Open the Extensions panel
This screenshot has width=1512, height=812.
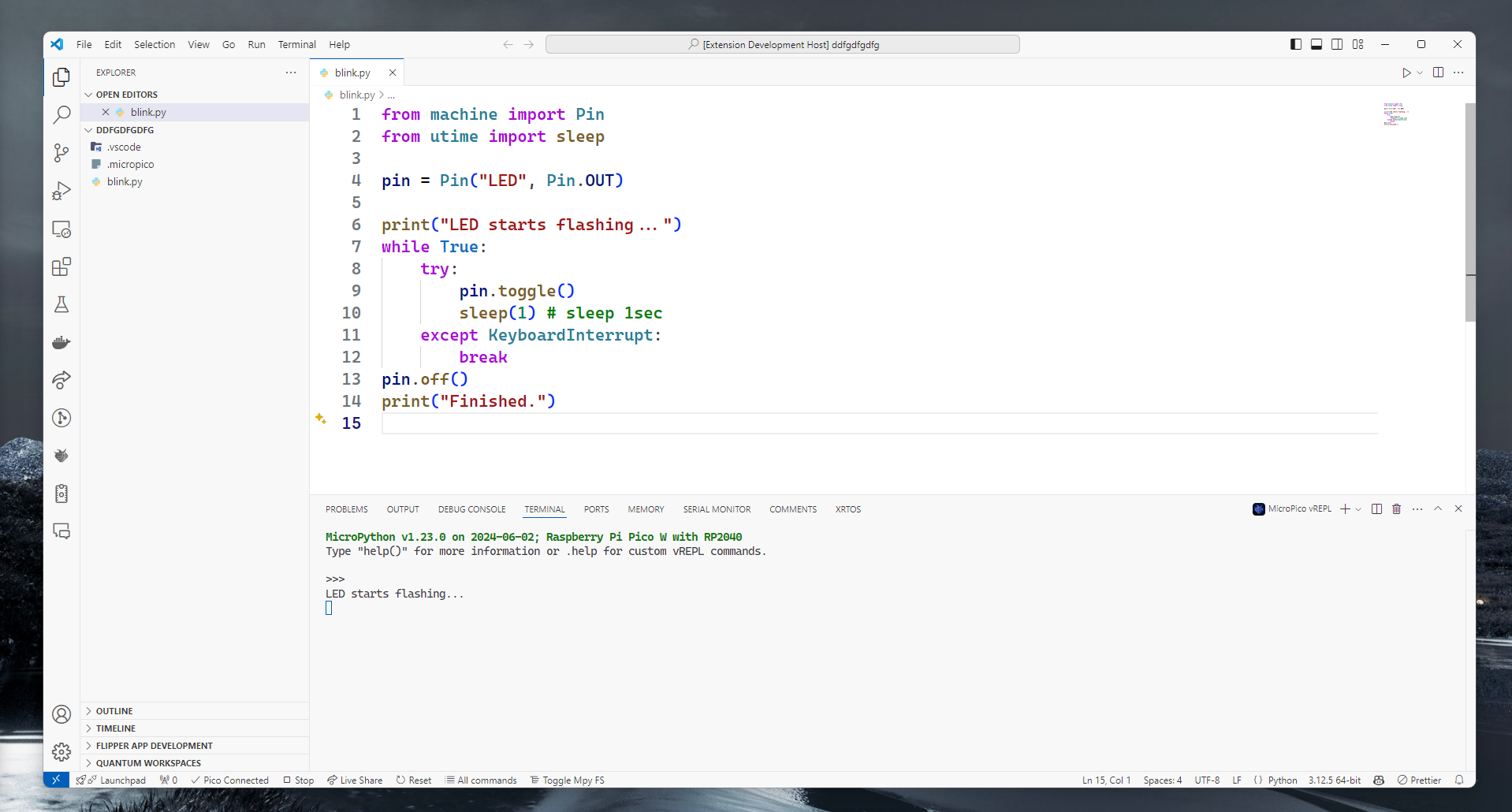(x=61, y=266)
